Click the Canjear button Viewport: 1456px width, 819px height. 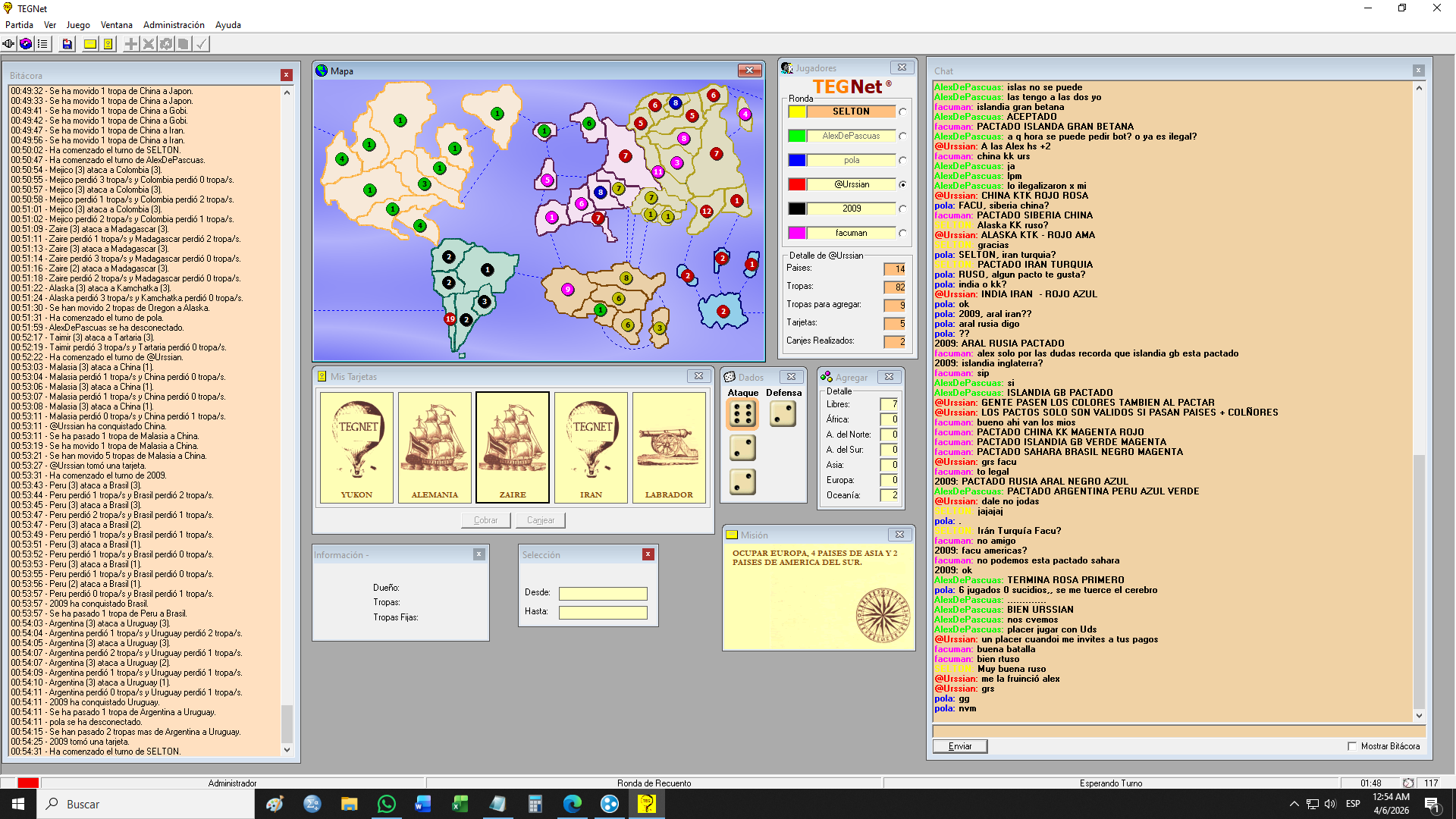tap(540, 520)
